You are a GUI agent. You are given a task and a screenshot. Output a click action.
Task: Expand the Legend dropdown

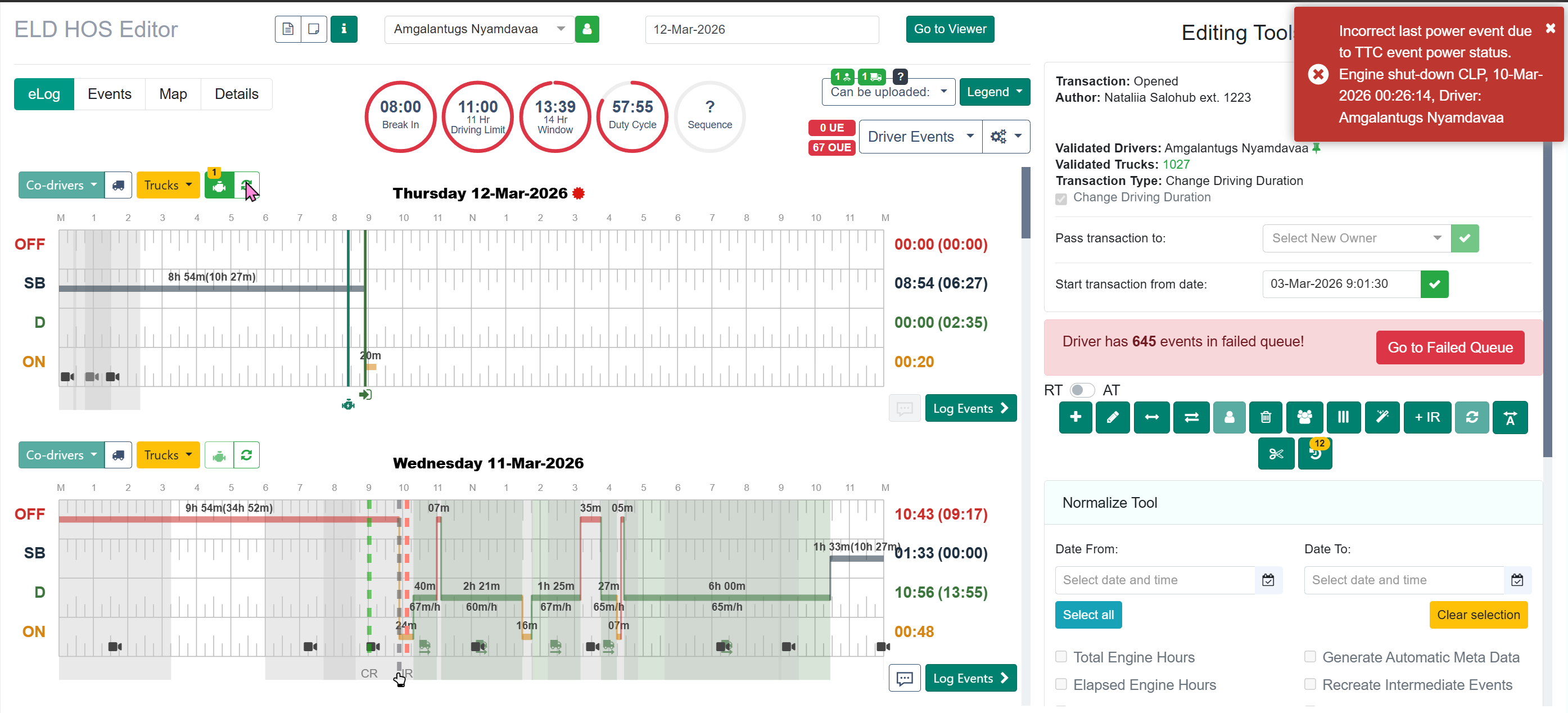pos(994,92)
